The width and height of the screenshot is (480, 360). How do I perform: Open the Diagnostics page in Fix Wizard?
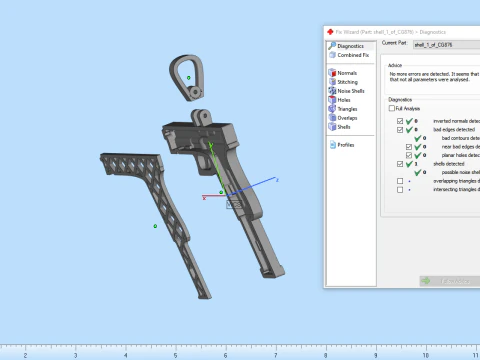[x=350, y=46]
